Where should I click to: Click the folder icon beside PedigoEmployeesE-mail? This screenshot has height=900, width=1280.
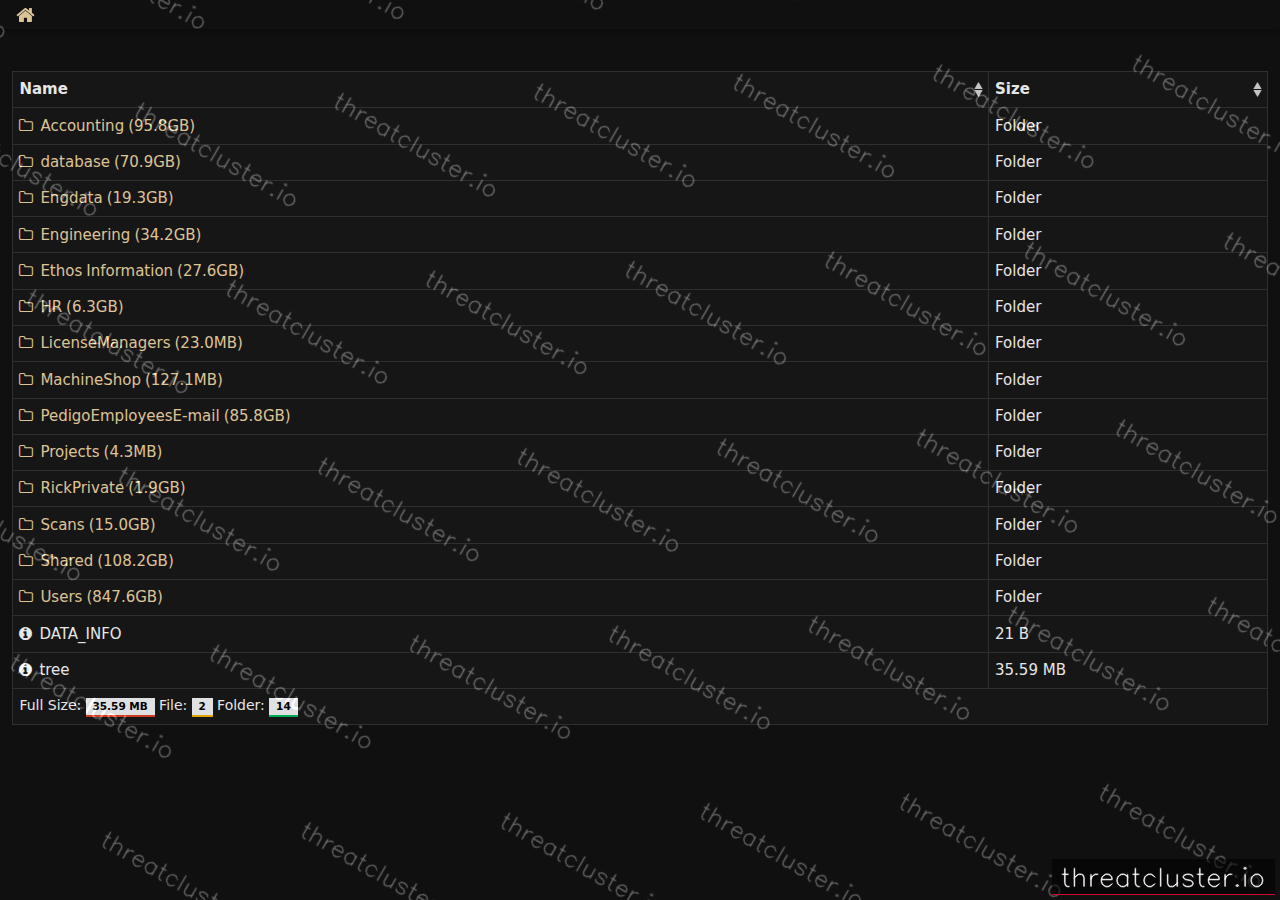pyautogui.click(x=26, y=415)
